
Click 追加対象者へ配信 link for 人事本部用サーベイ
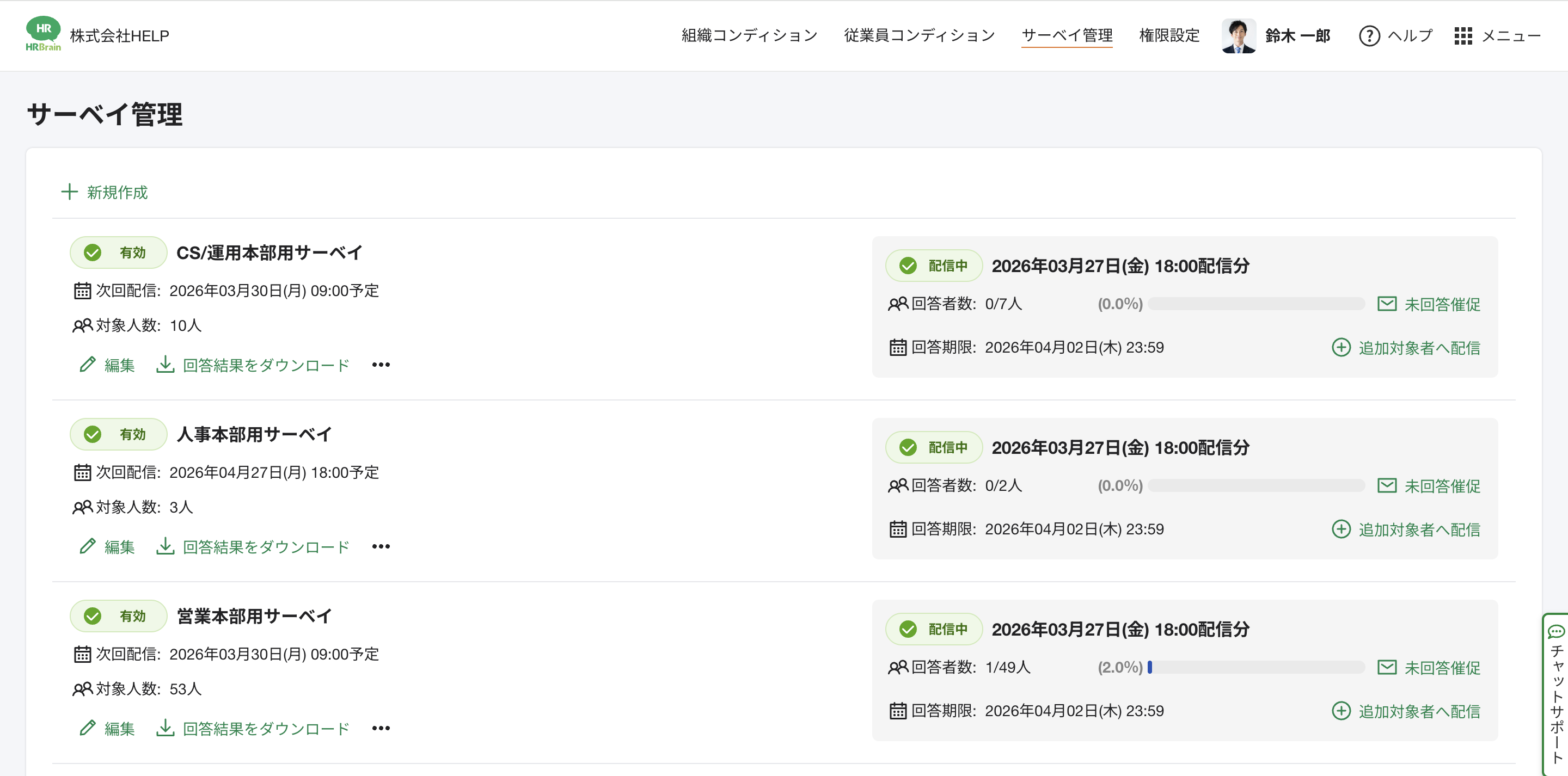[1419, 529]
